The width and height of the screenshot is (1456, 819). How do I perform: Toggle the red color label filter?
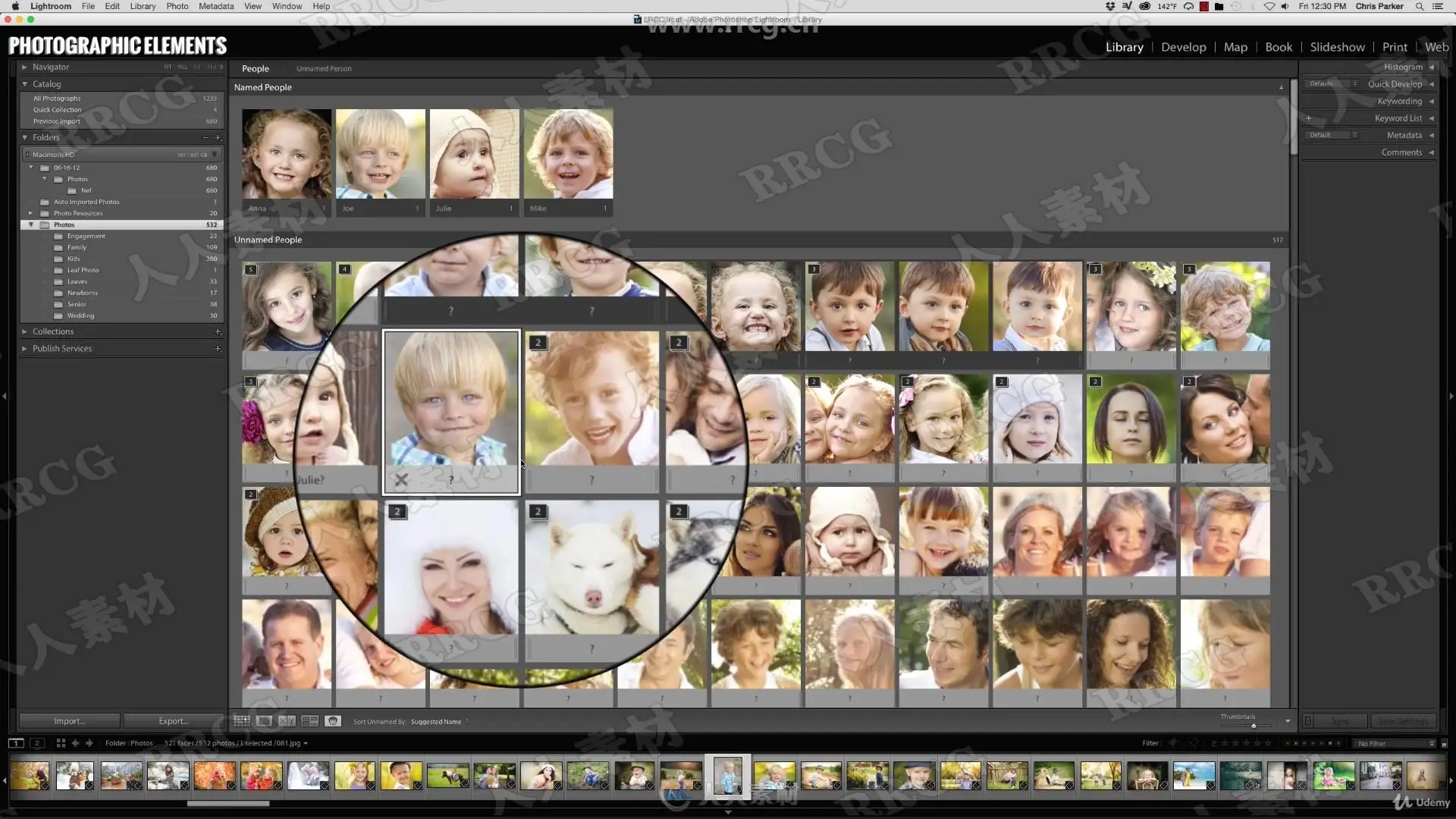click(x=1288, y=743)
